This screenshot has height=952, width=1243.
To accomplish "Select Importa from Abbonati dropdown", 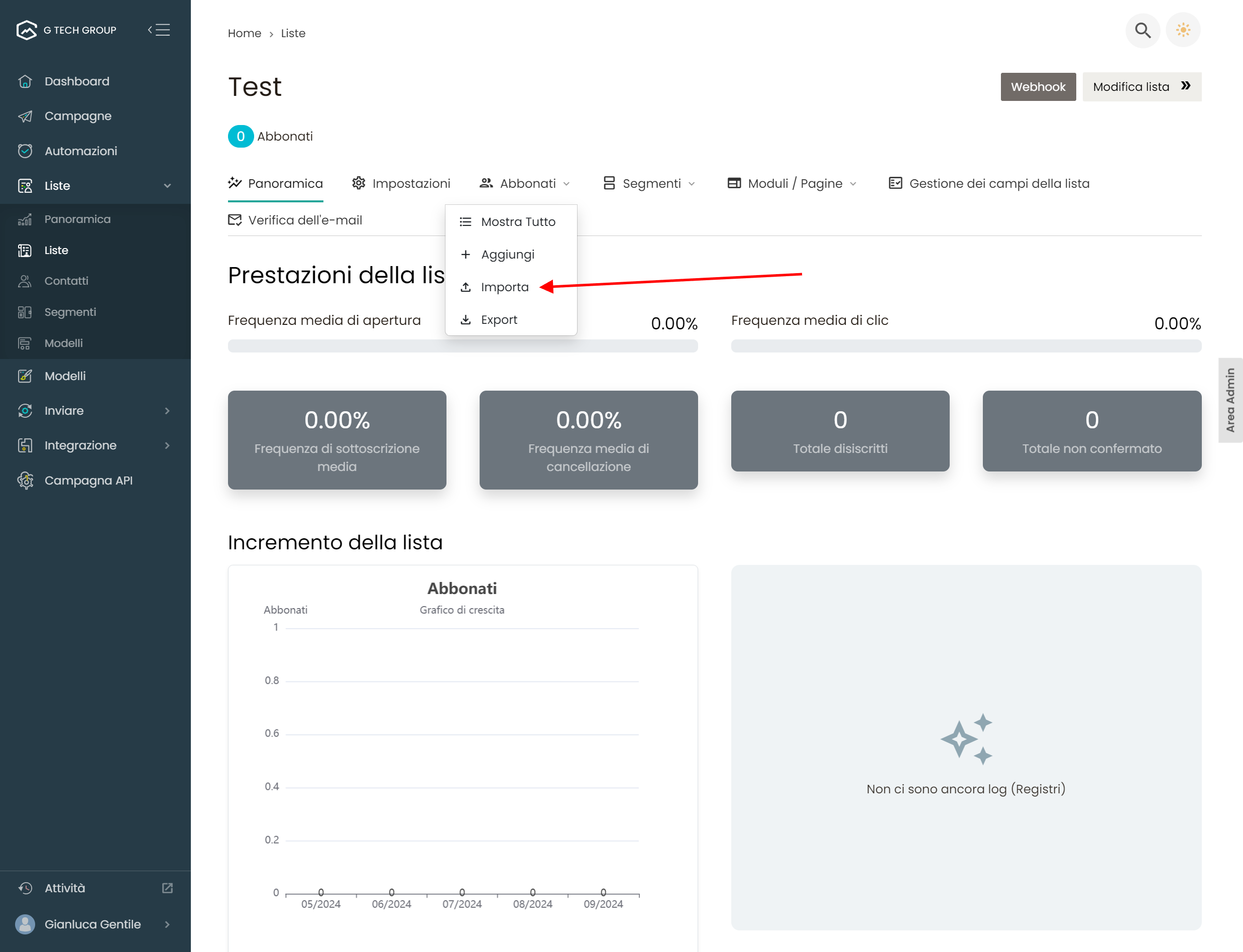I will point(504,287).
